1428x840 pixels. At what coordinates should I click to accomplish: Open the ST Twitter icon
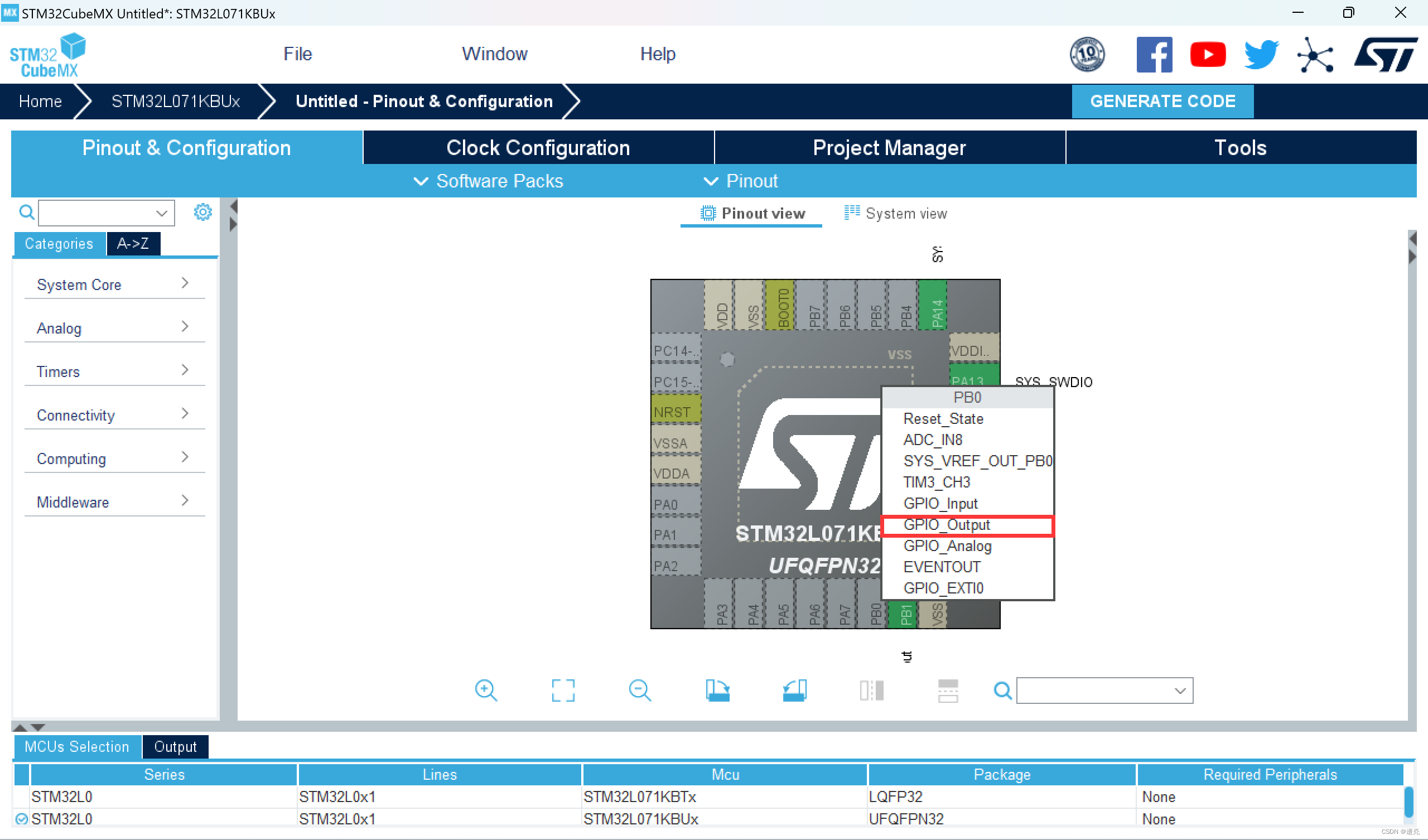(x=1261, y=55)
